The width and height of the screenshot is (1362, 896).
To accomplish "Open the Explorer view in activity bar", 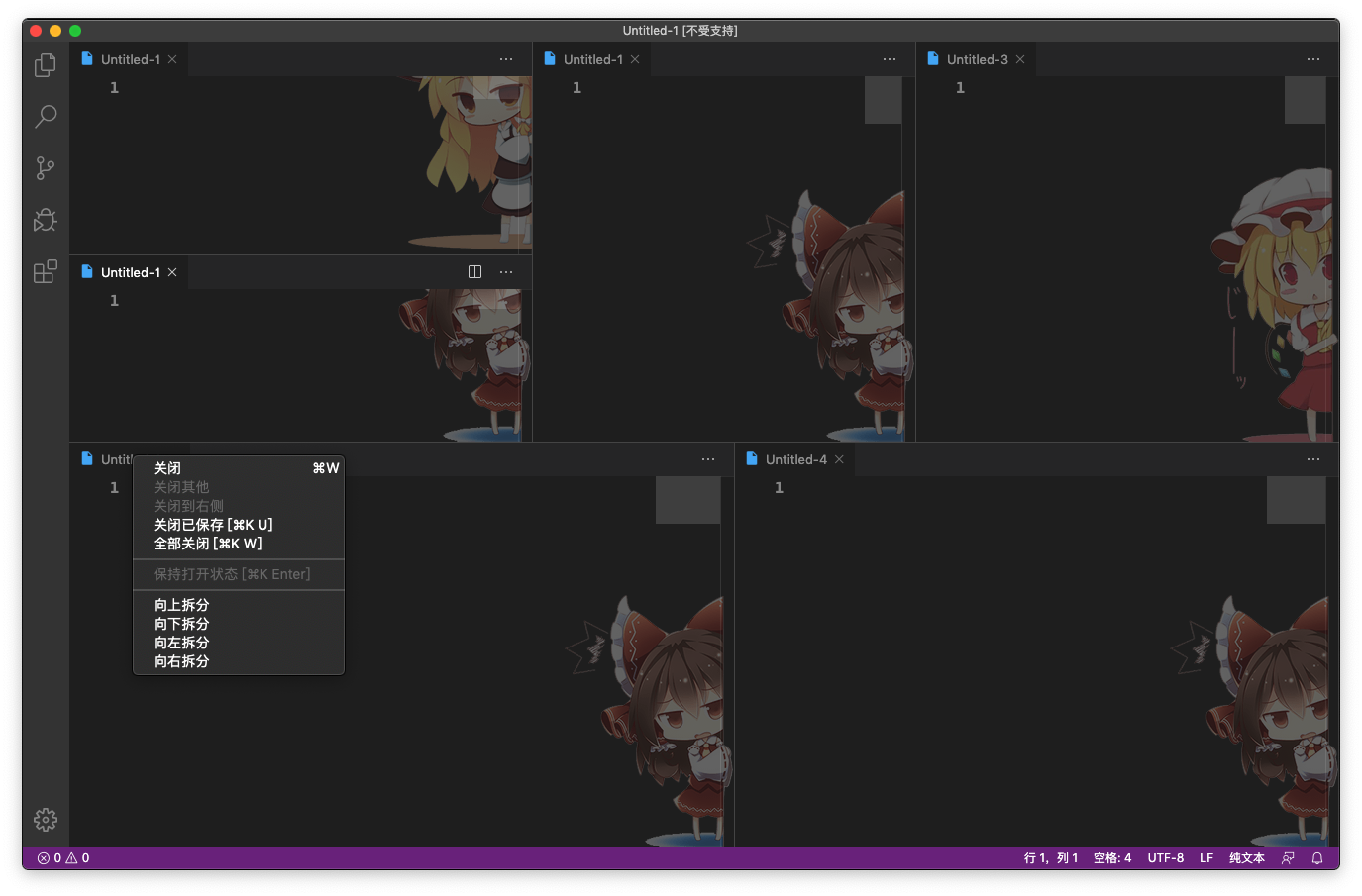I will tap(46, 65).
